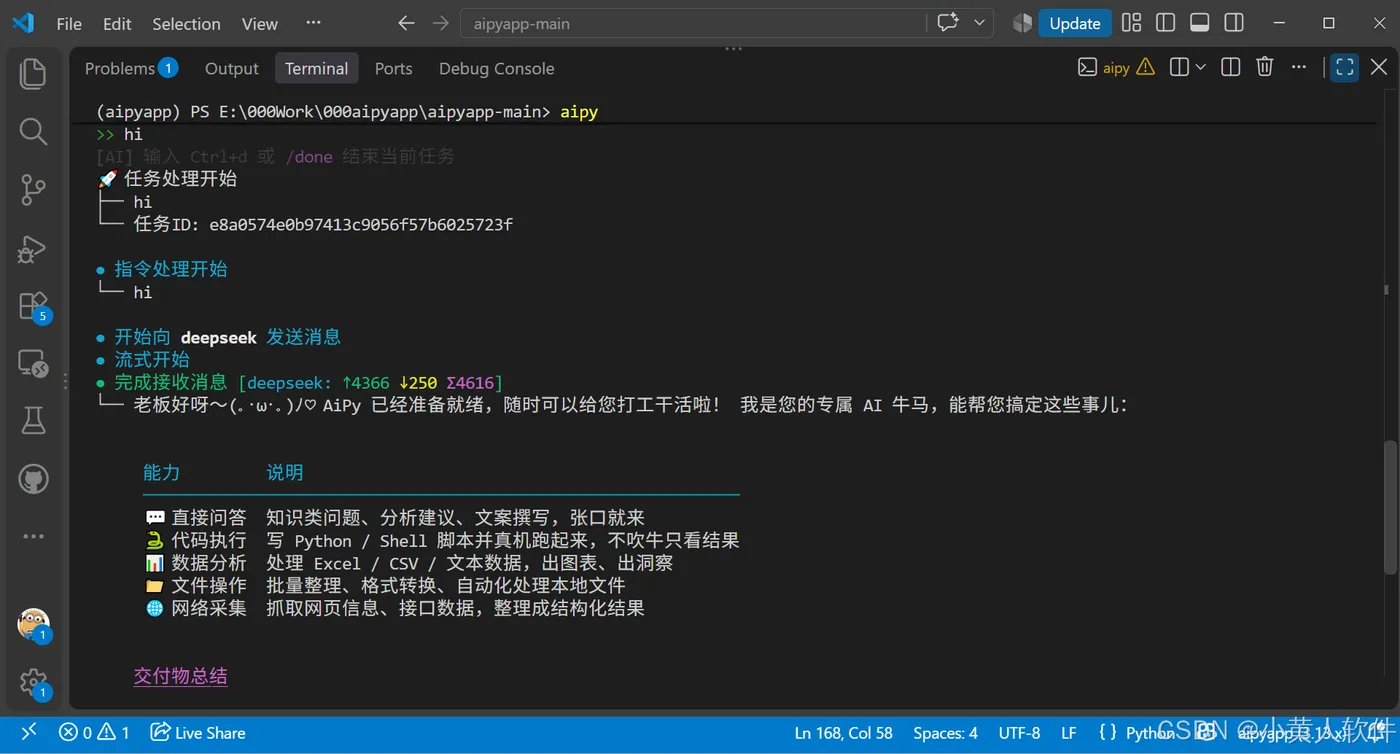This screenshot has width=1400, height=754.
Task: Open the Testing flask view
Action: (x=33, y=420)
